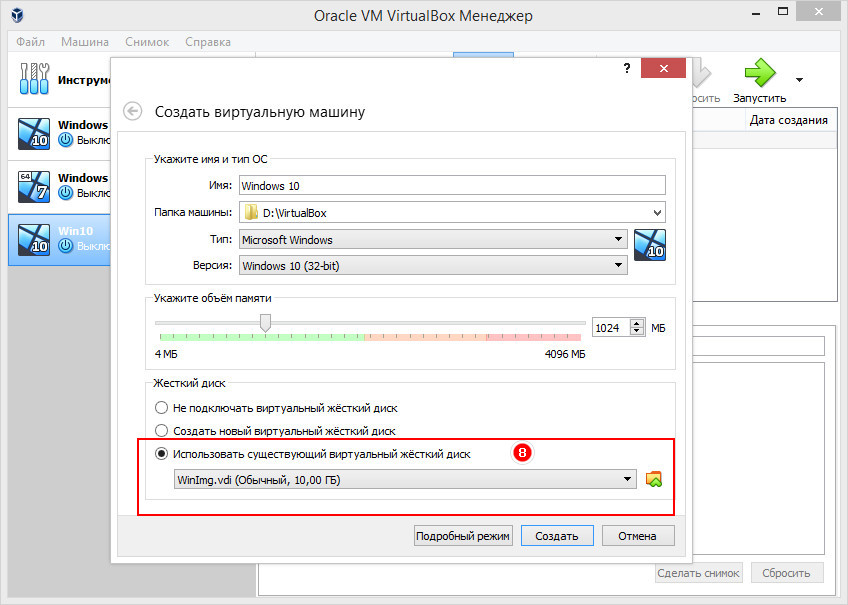848x605 pixels.
Task: Open the Type dropdown (Microsoft Windows)
Action: pos(433,240)
